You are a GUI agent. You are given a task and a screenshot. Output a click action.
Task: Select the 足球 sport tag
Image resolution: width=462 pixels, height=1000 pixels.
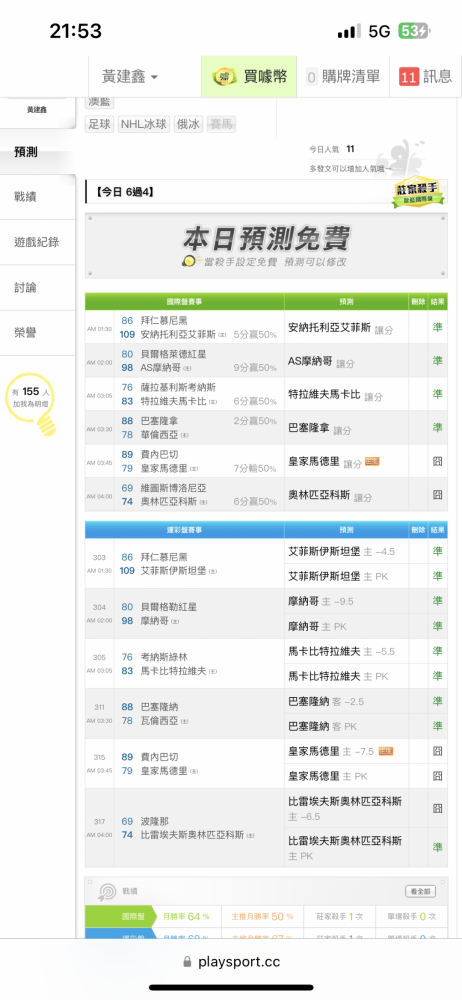pos(100,124)
